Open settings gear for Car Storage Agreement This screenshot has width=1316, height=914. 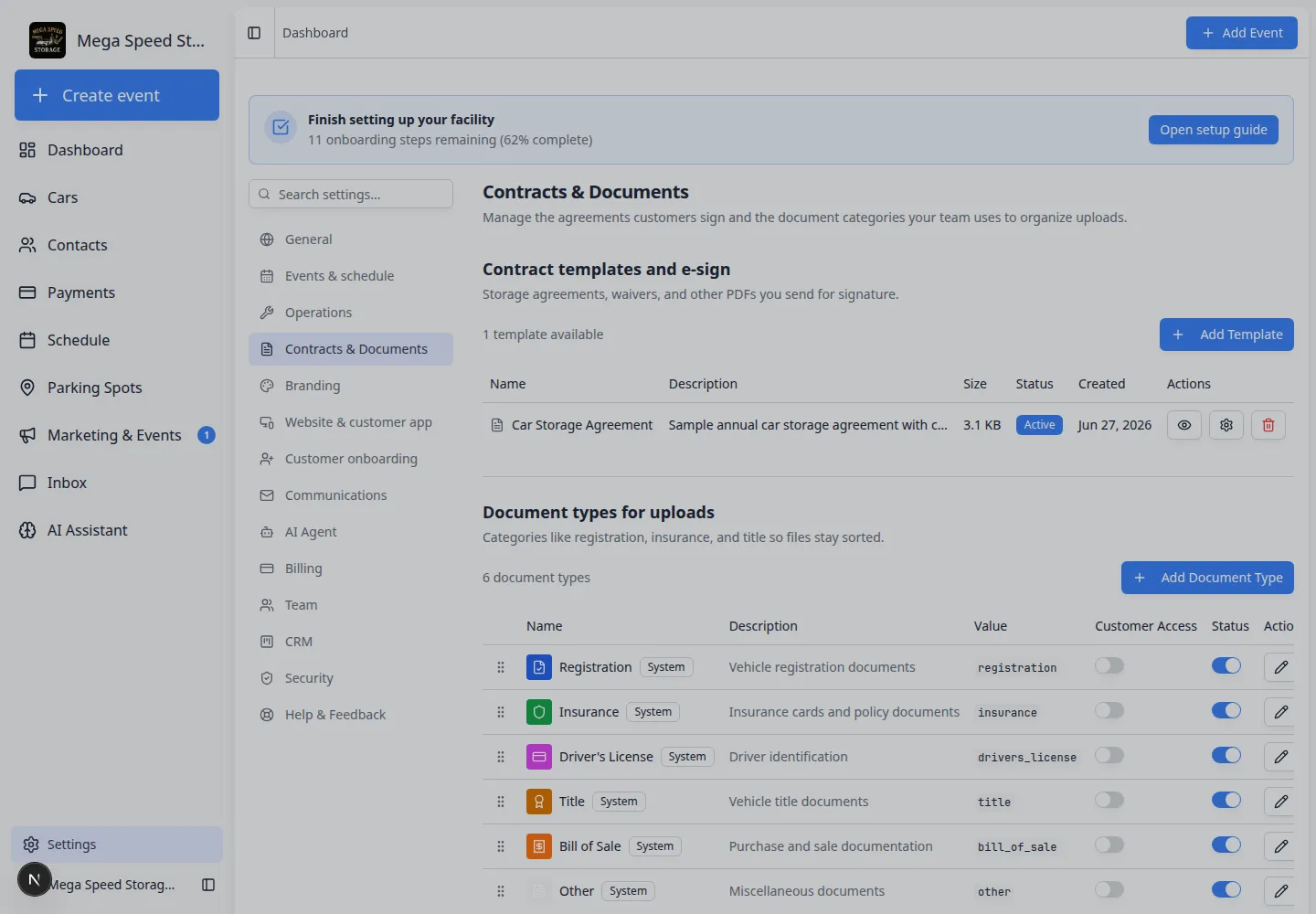tap(1226, 425)
